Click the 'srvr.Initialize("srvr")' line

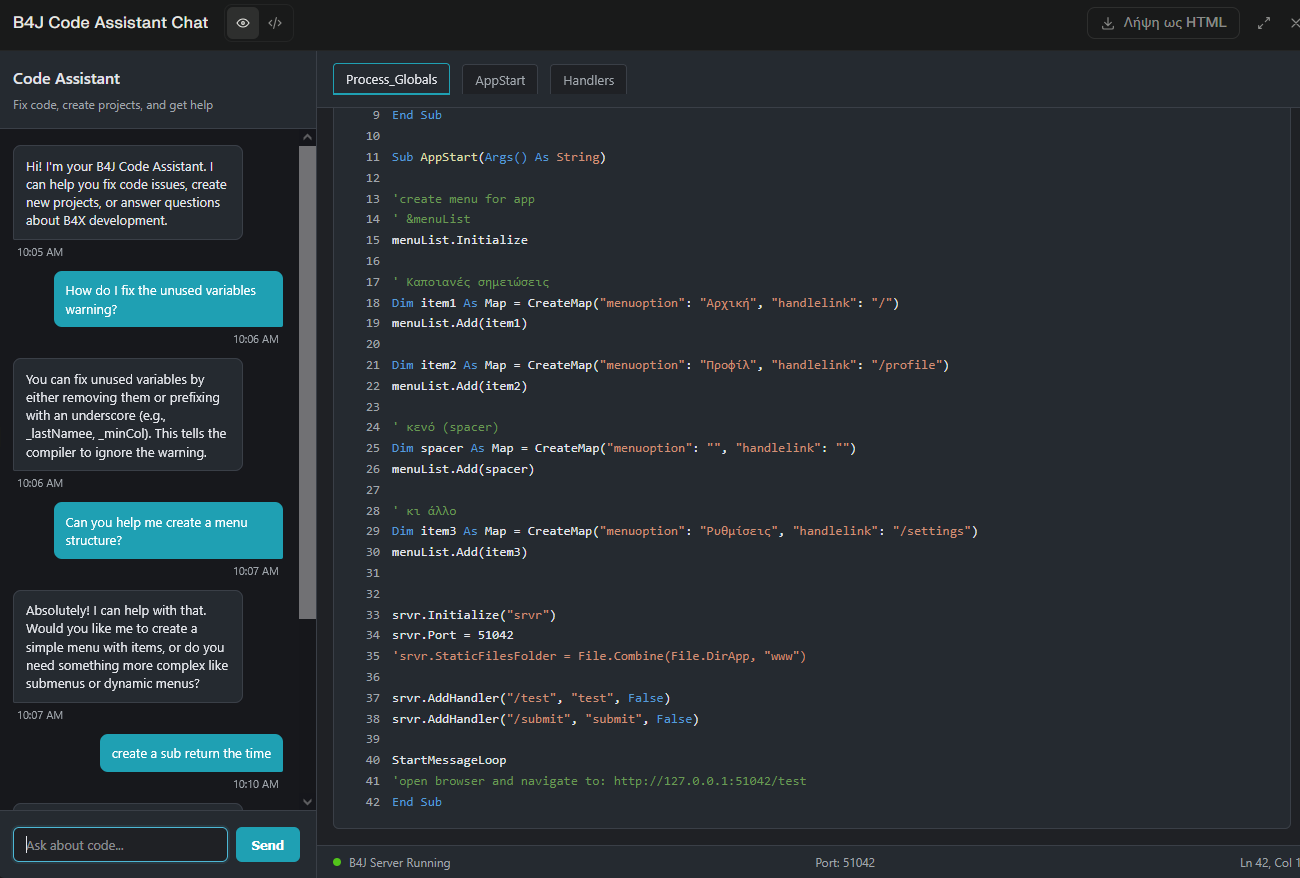coord(474,615)
